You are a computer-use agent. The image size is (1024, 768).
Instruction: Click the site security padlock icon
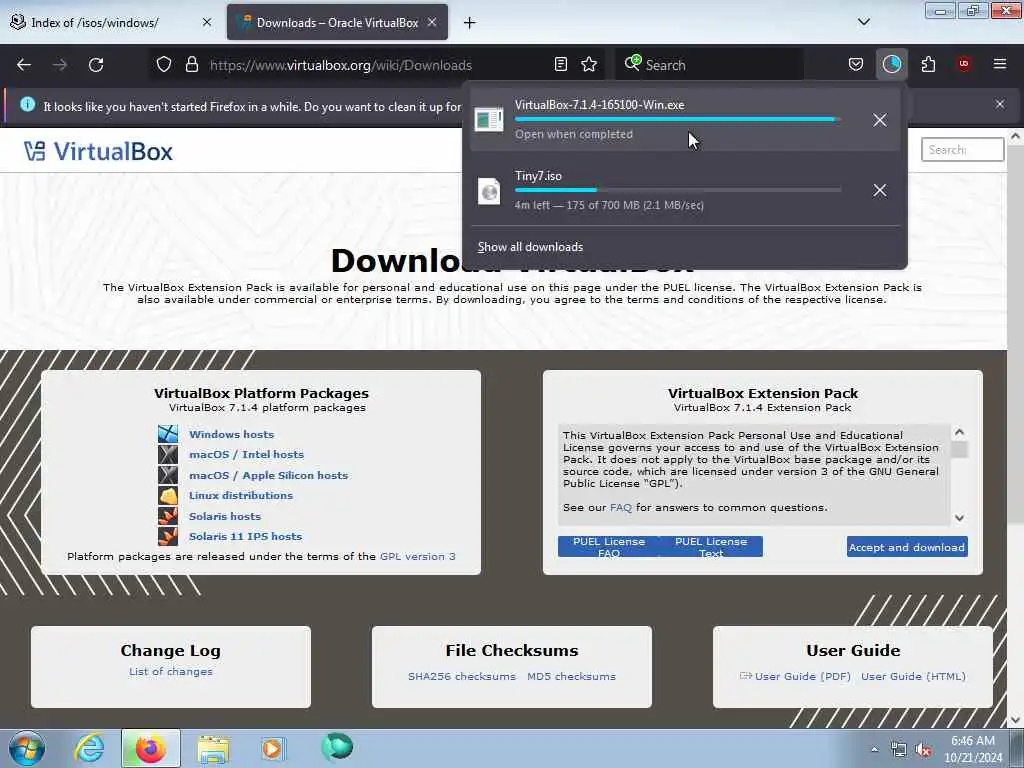pyautogui.click(x=191, y=65)
